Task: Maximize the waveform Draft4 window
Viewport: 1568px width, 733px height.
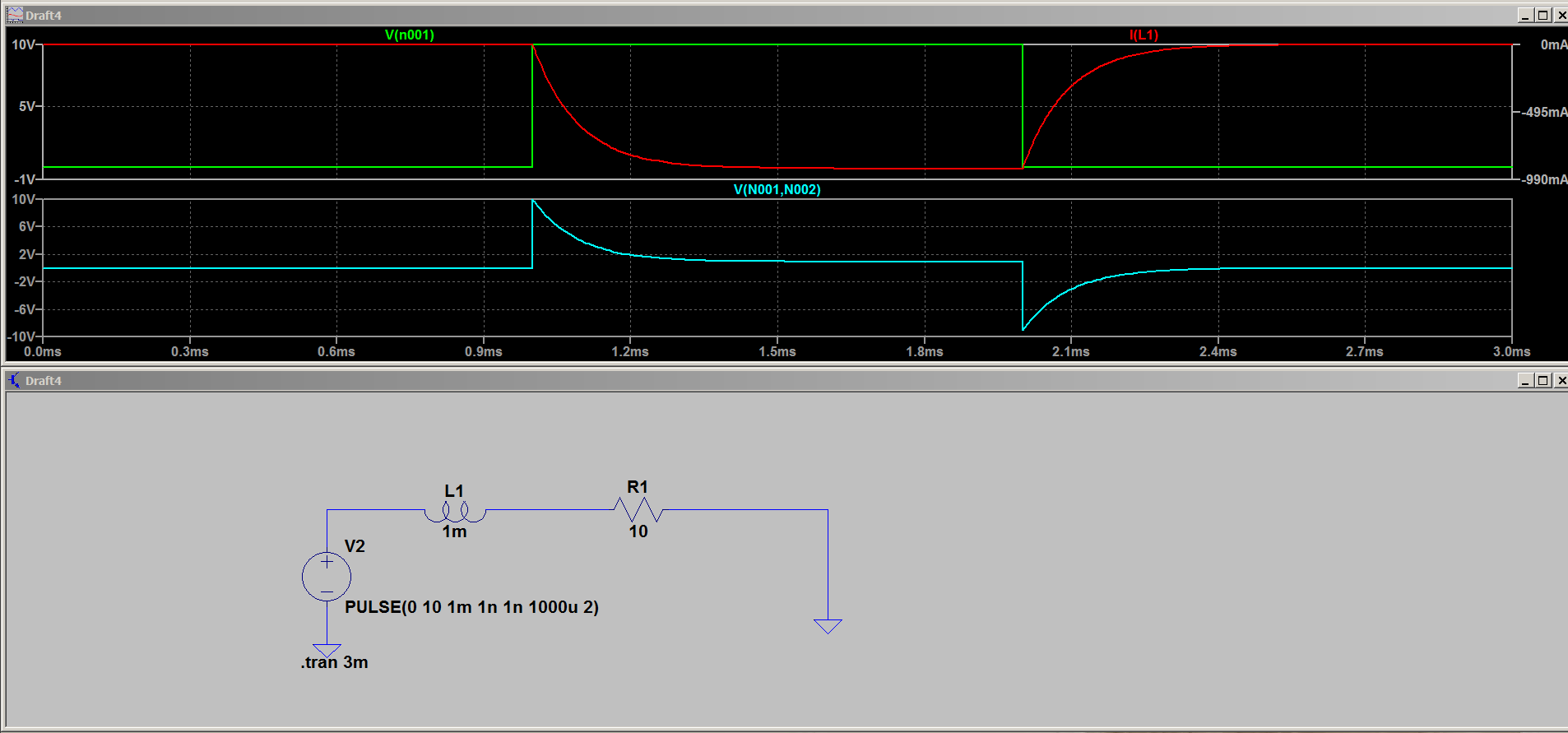Action: 1542,15
